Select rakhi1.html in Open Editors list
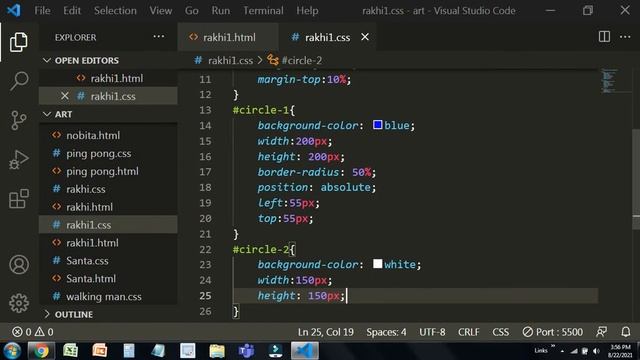This screenshot has height=360, width=640. click(117, 78)
